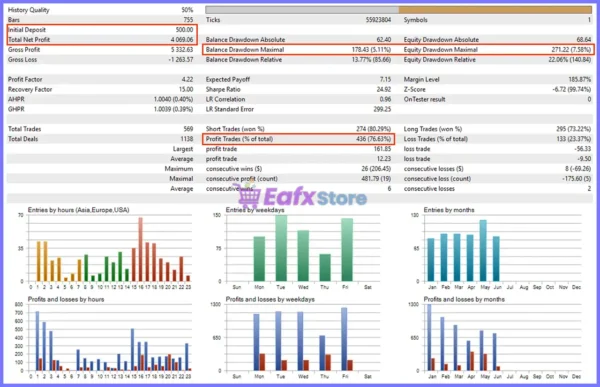
Task: Select the Total Net Profit value
Action: tap(182, 39)
